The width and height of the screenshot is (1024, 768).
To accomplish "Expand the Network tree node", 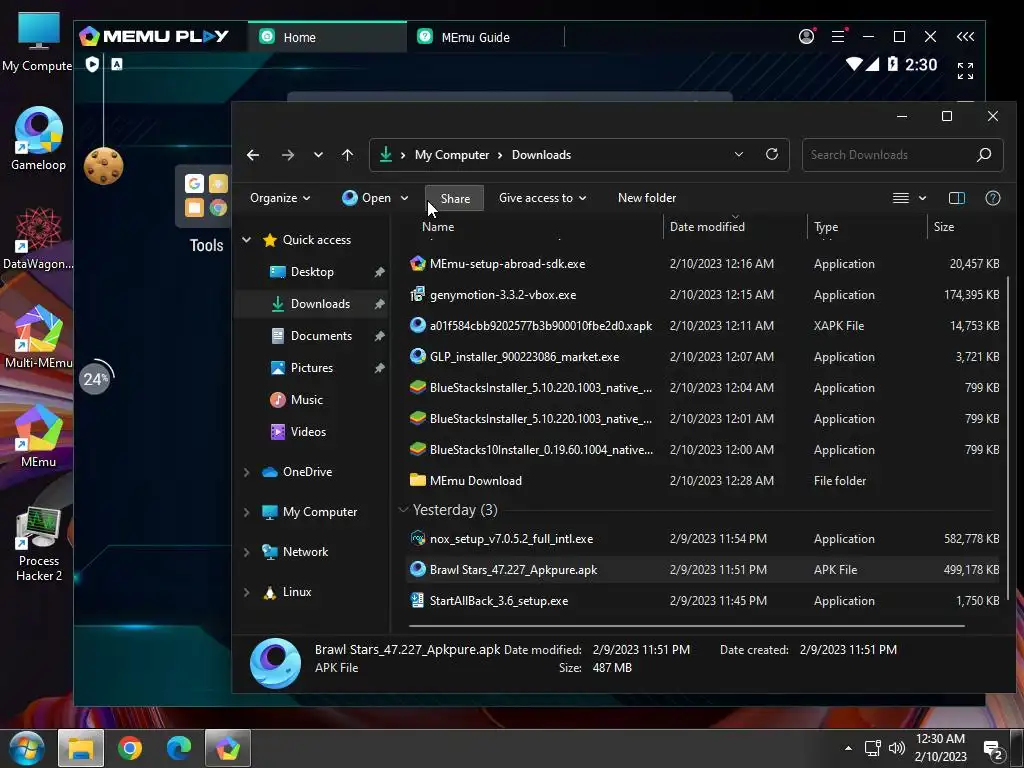I will (x=246, y=552).
